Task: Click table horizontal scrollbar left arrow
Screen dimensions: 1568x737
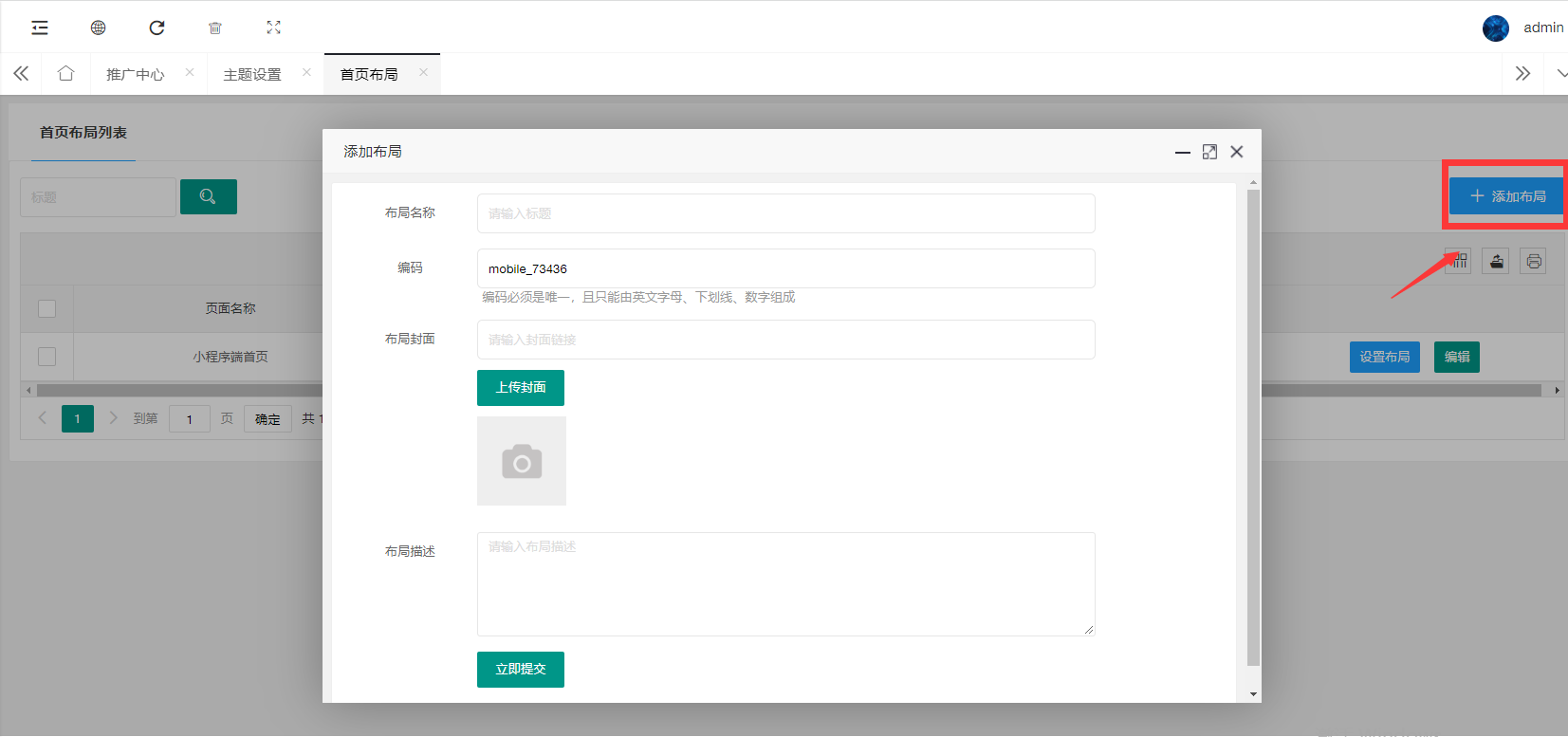Action: point(28,390)
